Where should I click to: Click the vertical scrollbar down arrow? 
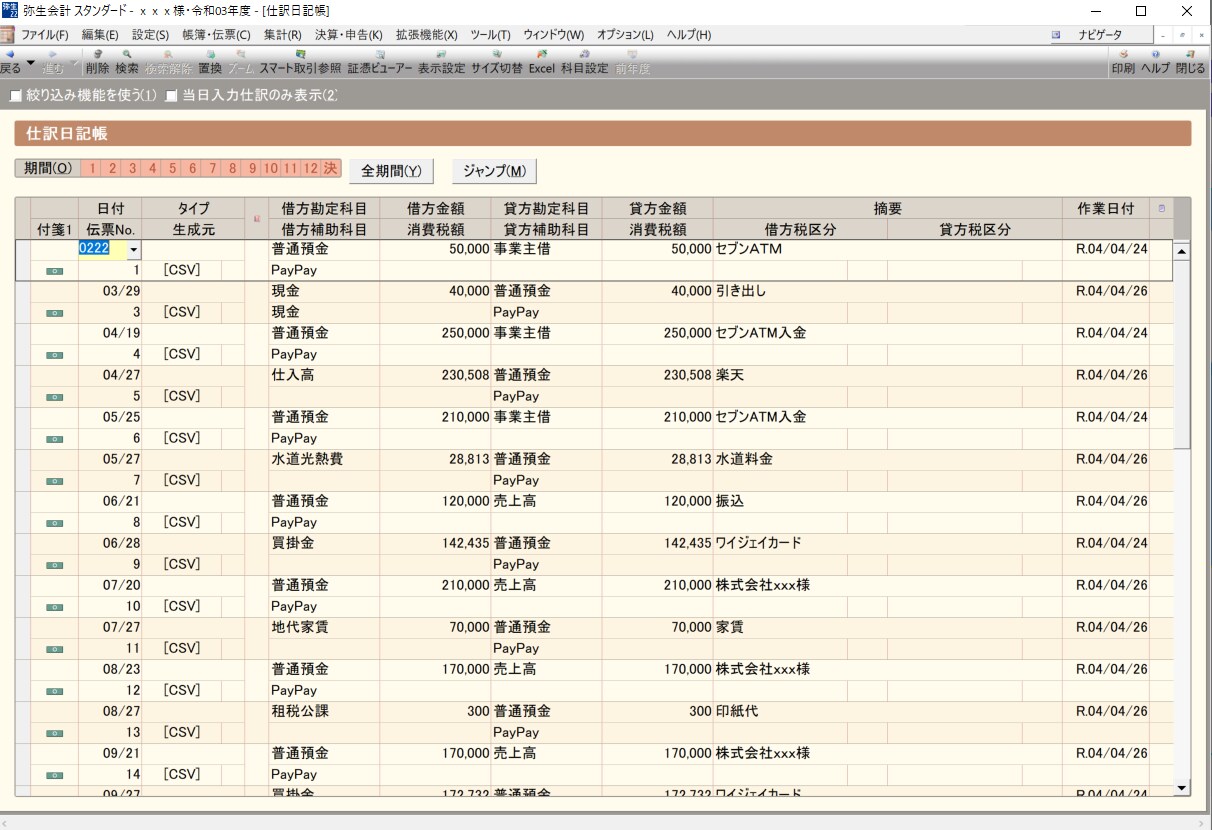coord(1181,789)
